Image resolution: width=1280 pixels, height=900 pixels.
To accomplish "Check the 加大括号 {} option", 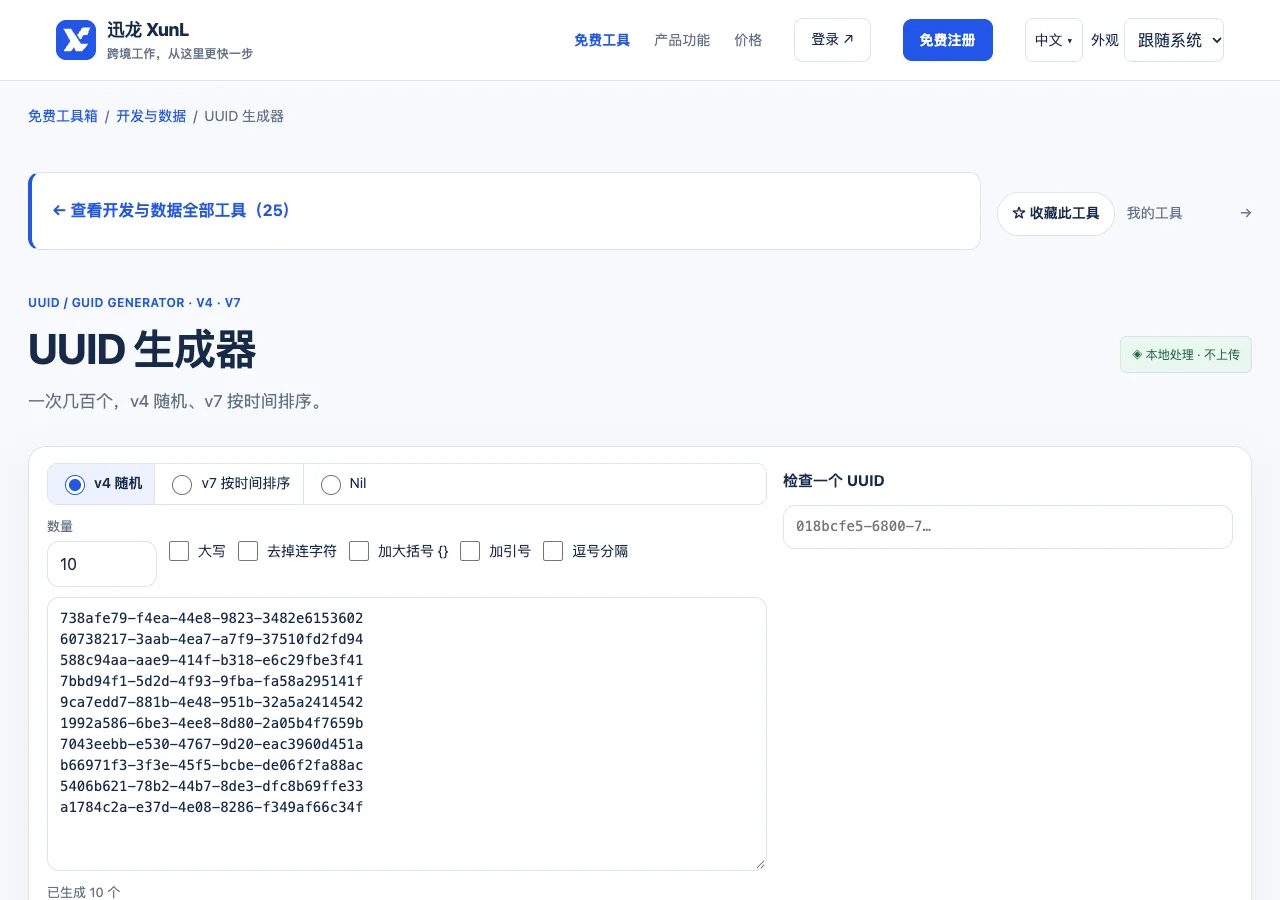I will 359,551.
